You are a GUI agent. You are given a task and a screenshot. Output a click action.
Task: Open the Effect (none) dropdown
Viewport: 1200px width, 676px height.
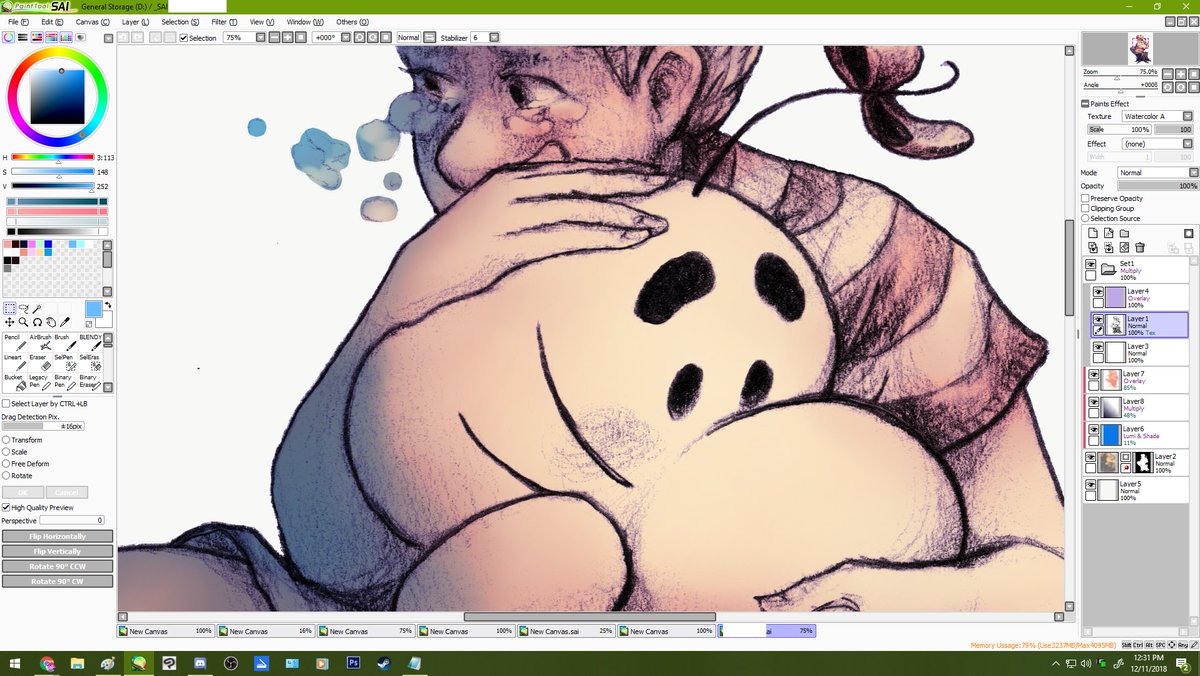pos(1187,144)
